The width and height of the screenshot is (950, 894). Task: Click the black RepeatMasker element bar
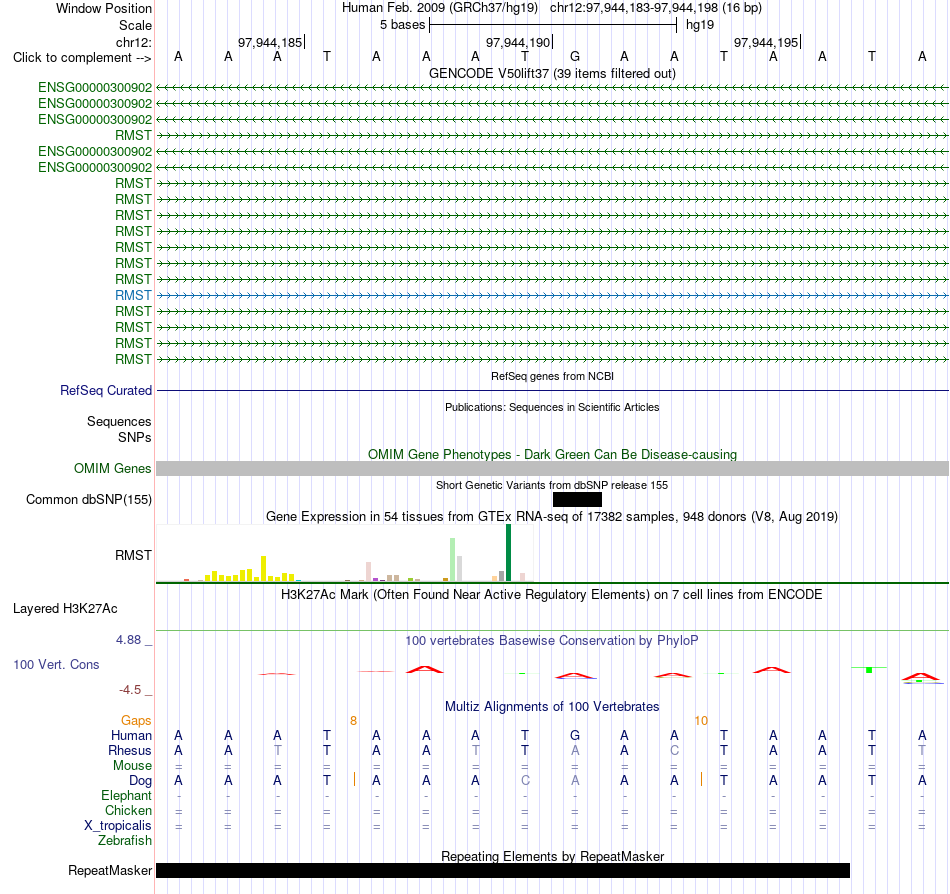click(503, 870)
